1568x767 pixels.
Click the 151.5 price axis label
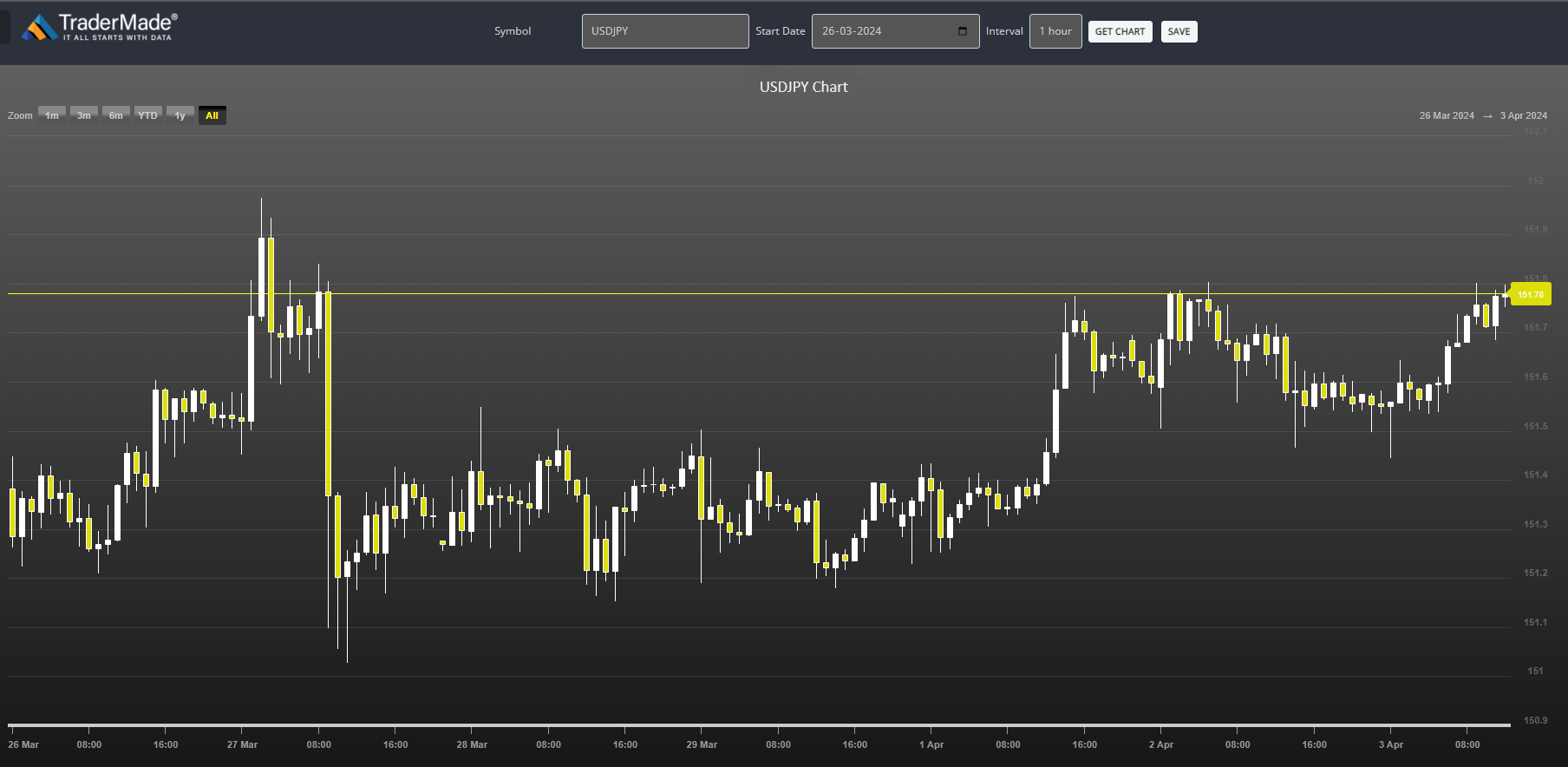(x=1535, y=426)
